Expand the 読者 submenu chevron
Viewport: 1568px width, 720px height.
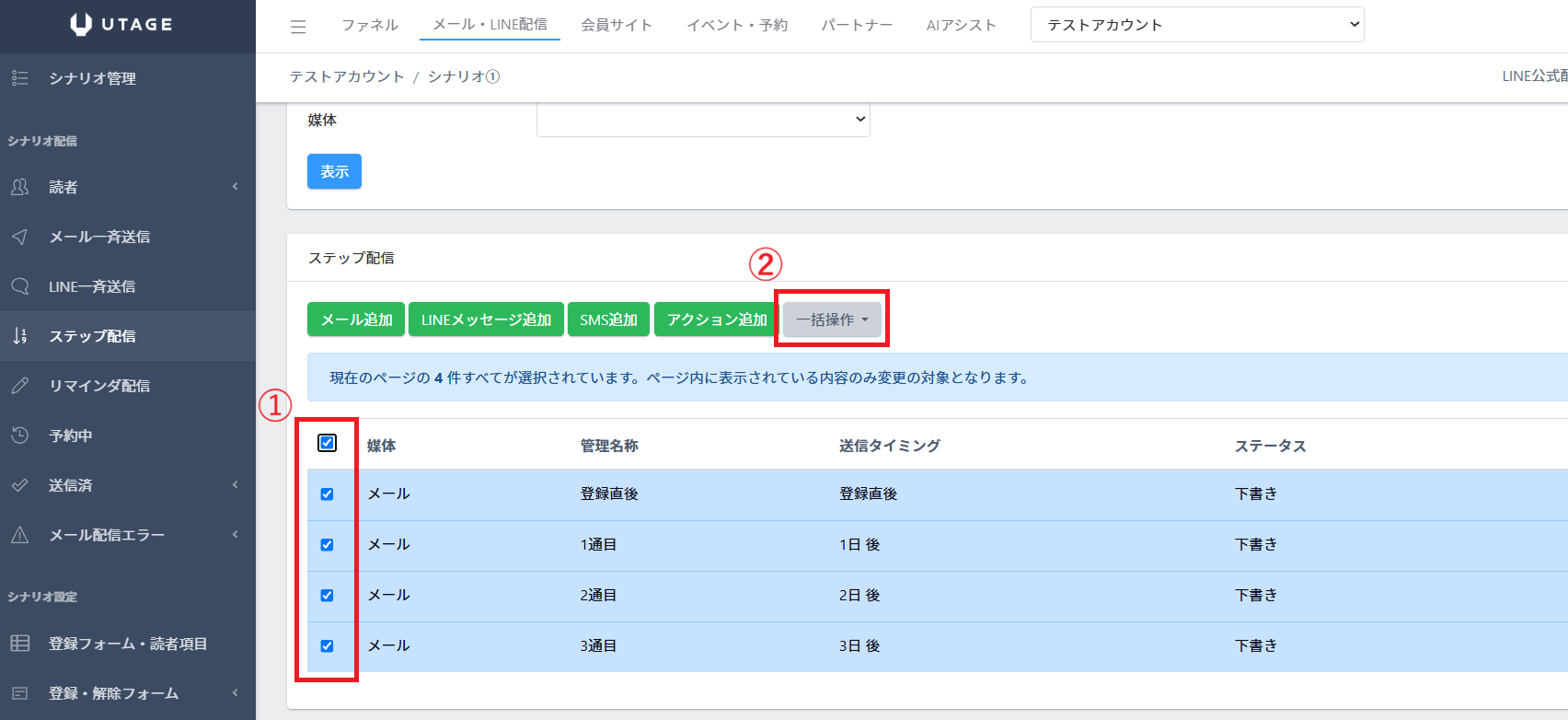[236, 187]
